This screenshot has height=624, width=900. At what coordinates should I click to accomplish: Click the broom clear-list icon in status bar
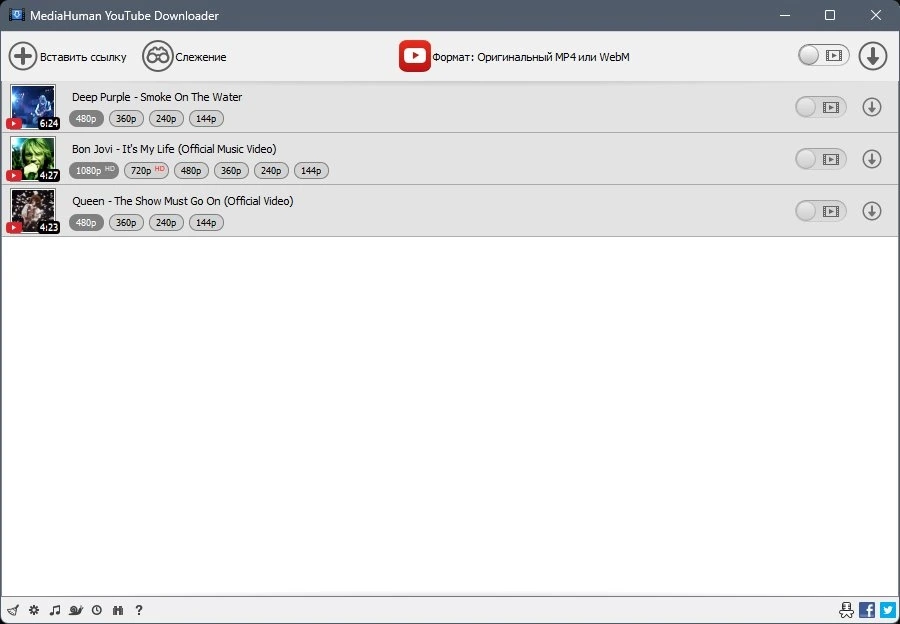(13, 610)
